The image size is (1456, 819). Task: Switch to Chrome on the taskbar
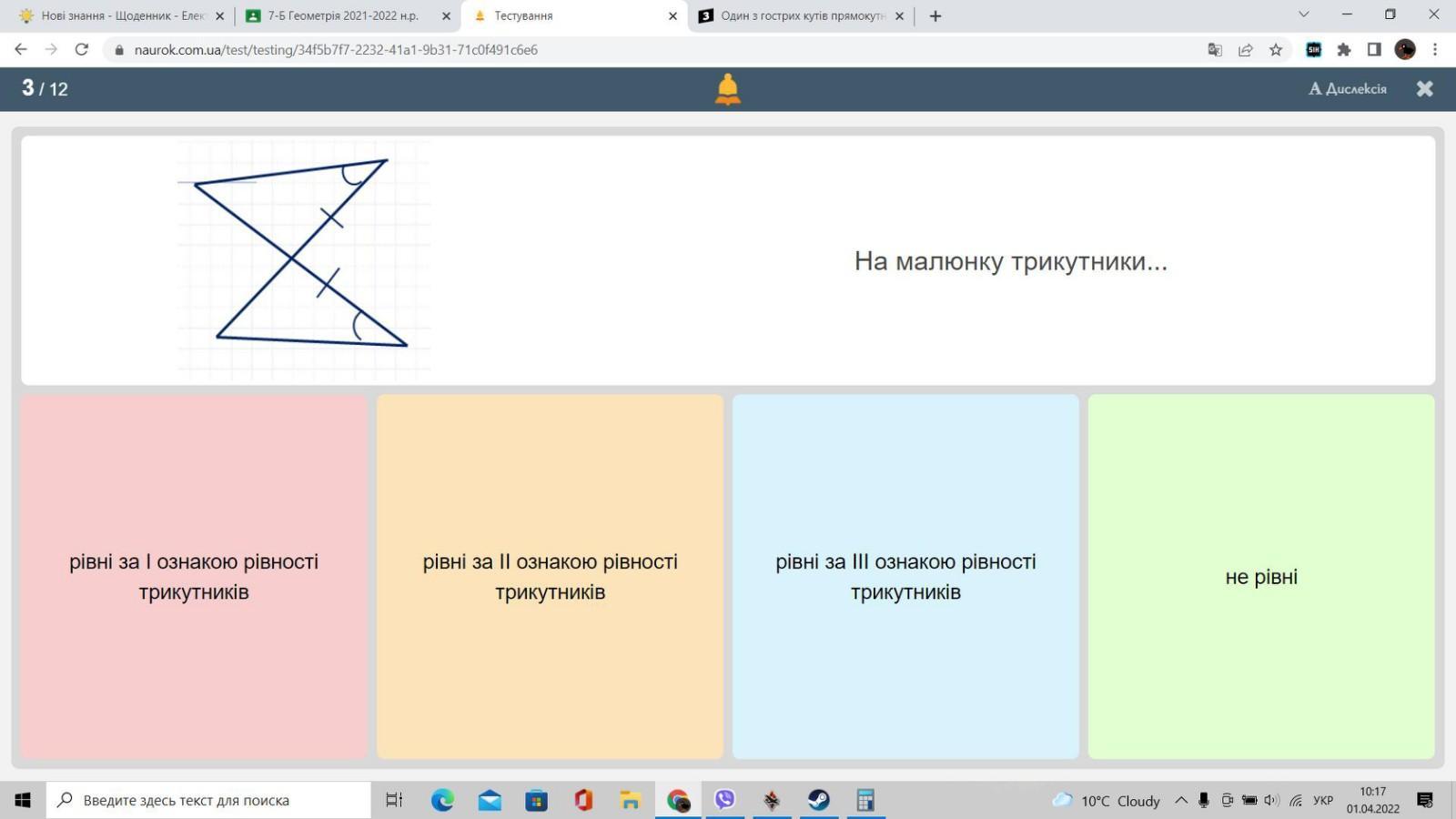tap(678, 800)
